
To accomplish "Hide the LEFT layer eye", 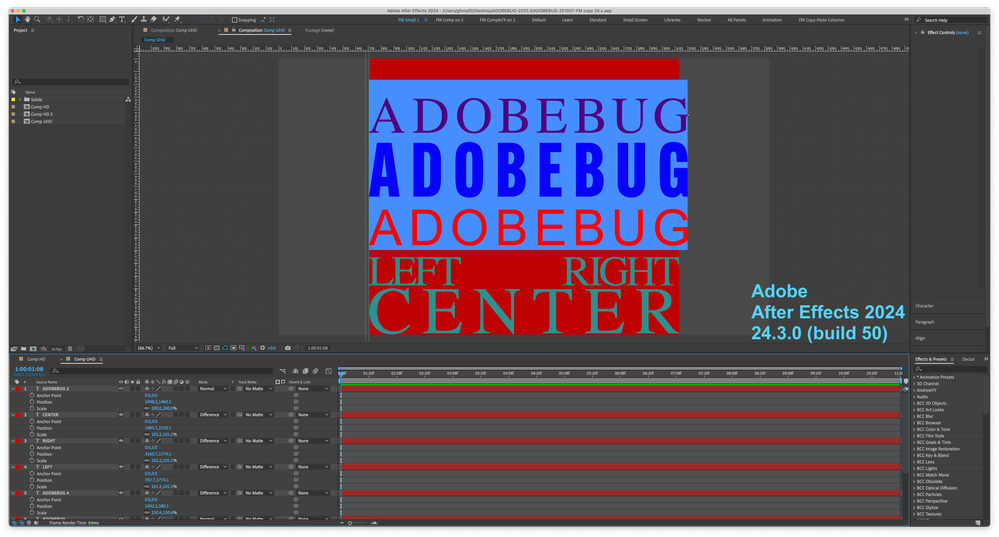I will coord(121,467).
